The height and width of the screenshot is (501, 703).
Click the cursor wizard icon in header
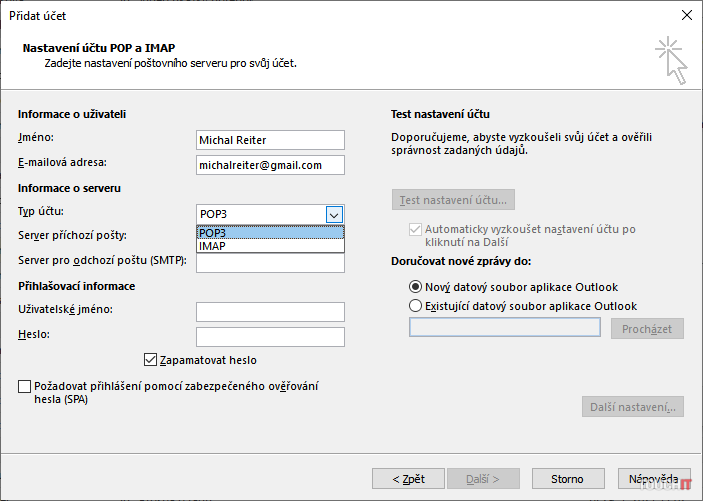point(671,59)
